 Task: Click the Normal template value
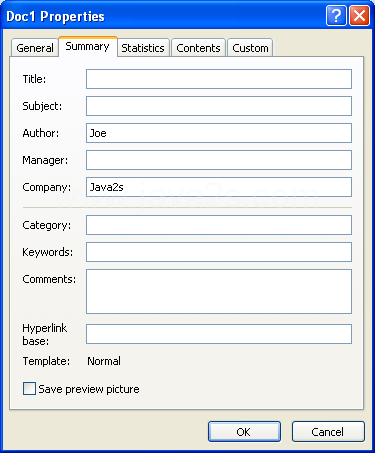104,361
